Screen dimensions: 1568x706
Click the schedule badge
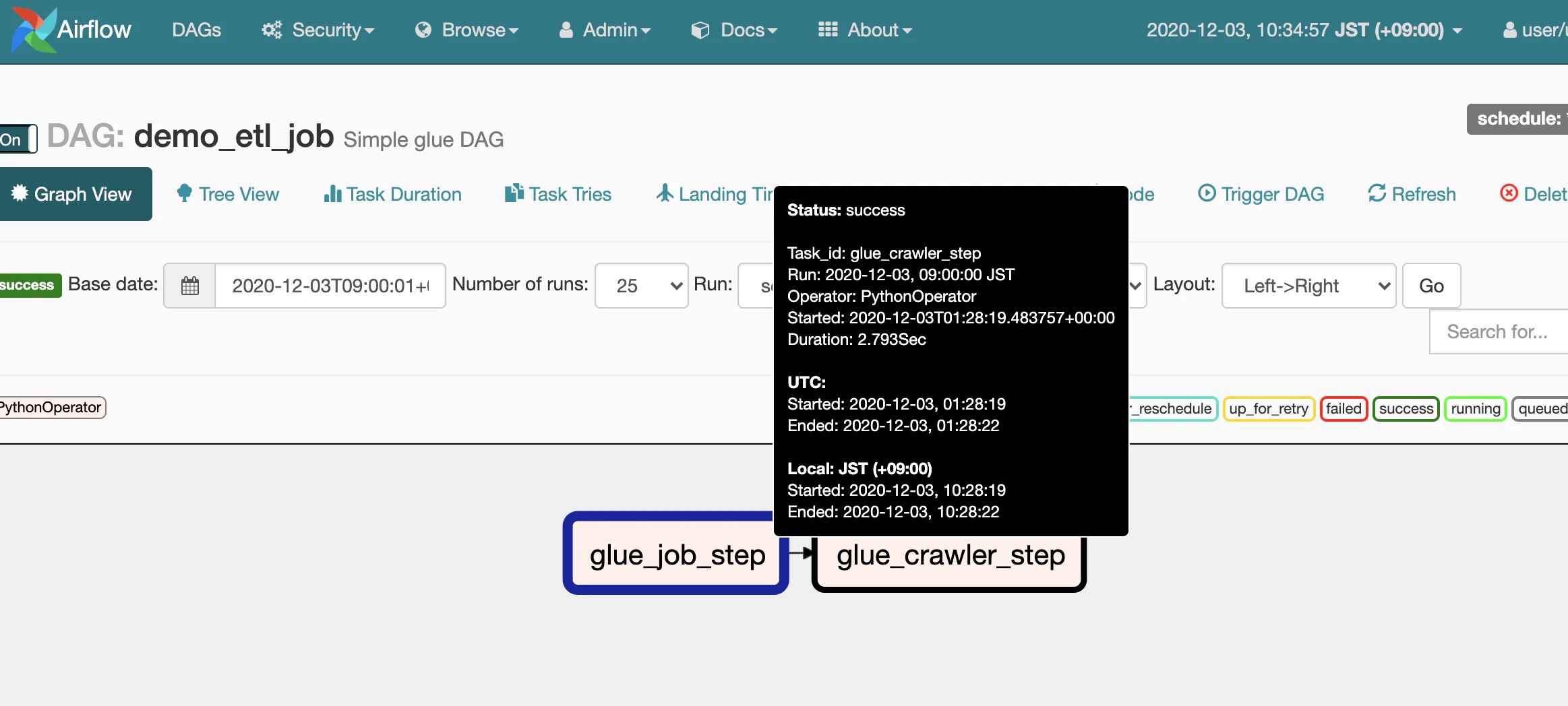click(x=1517, y=119)
